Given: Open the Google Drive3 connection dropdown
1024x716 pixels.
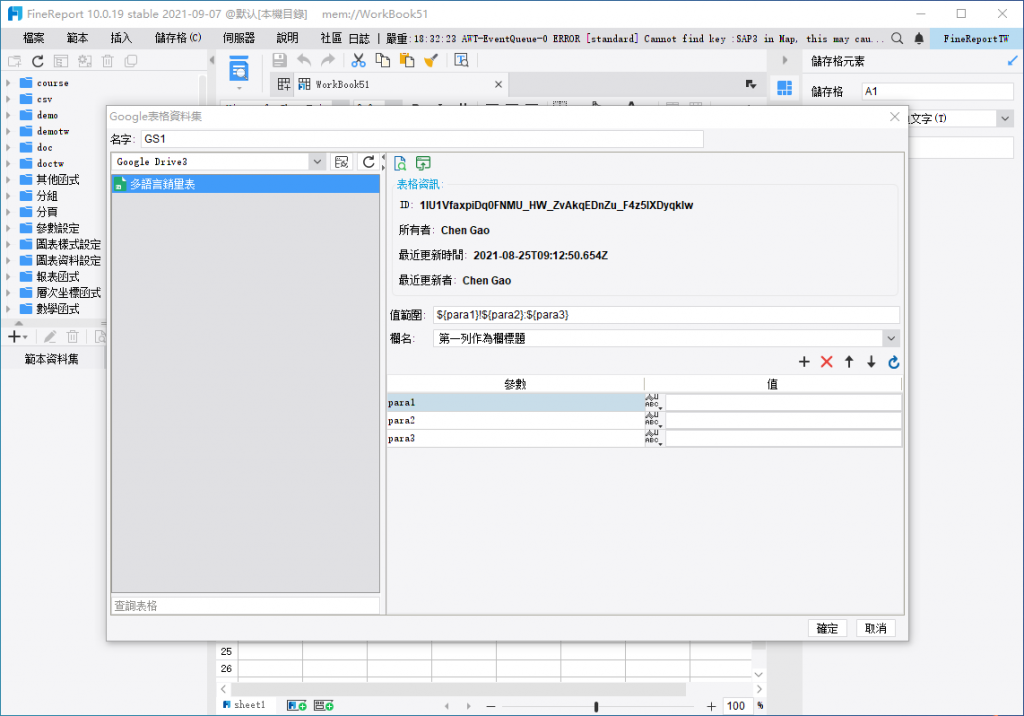Looking at the screenshot, I should [317, 161].
